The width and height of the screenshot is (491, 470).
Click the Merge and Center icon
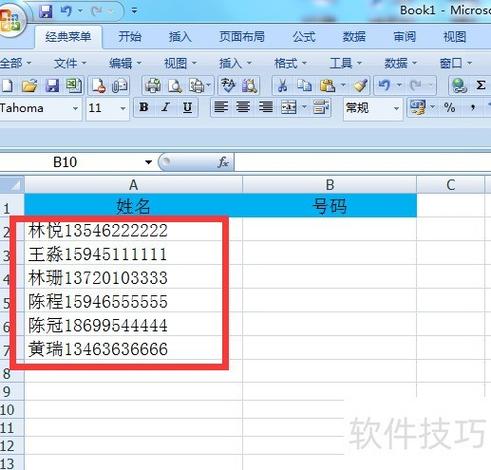(x=289, y=107)
